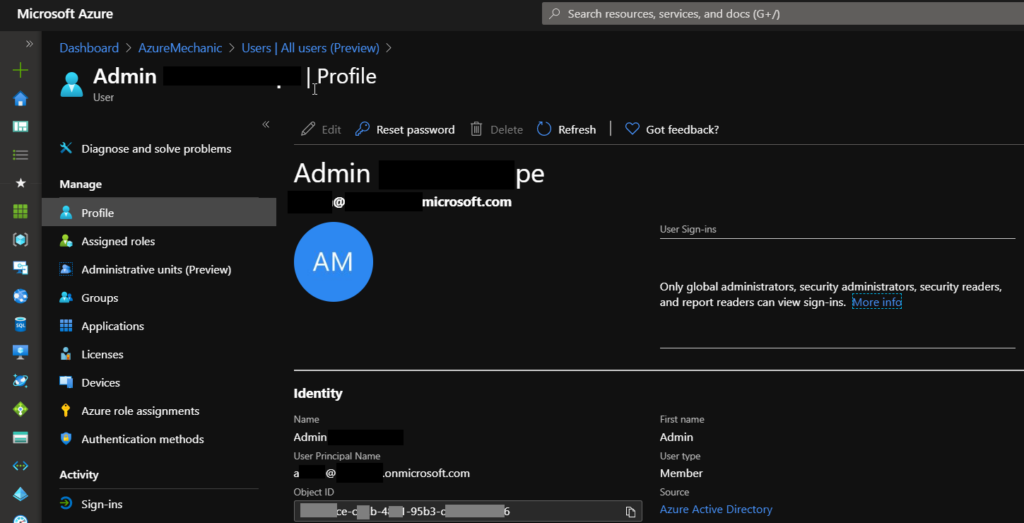Open Diagnose and solve problems
The height and width of the screenshot is (523, 1024).
[x=156, y=149]
